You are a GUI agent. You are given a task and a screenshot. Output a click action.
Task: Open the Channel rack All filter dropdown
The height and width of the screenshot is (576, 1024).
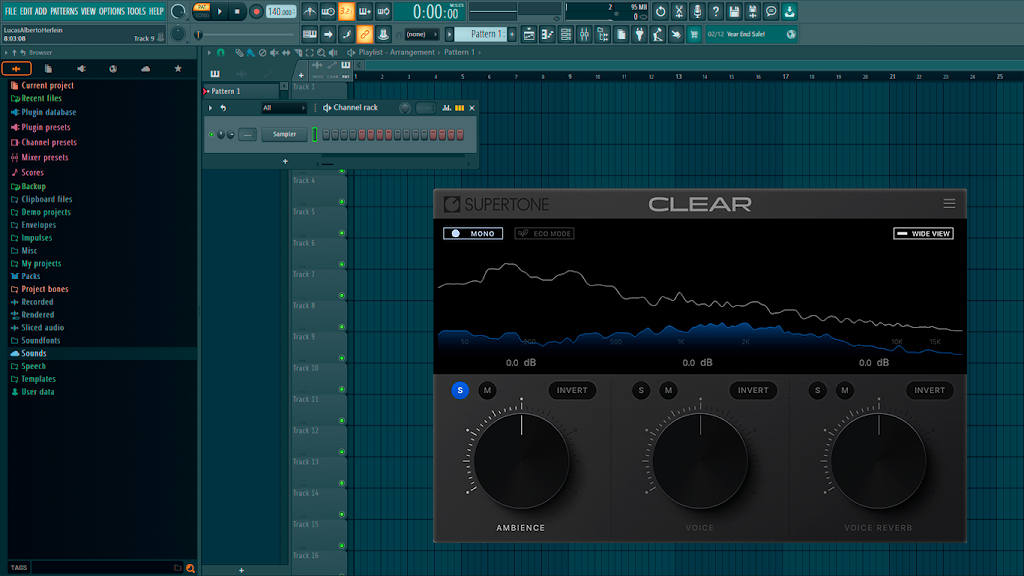point(283,108)
